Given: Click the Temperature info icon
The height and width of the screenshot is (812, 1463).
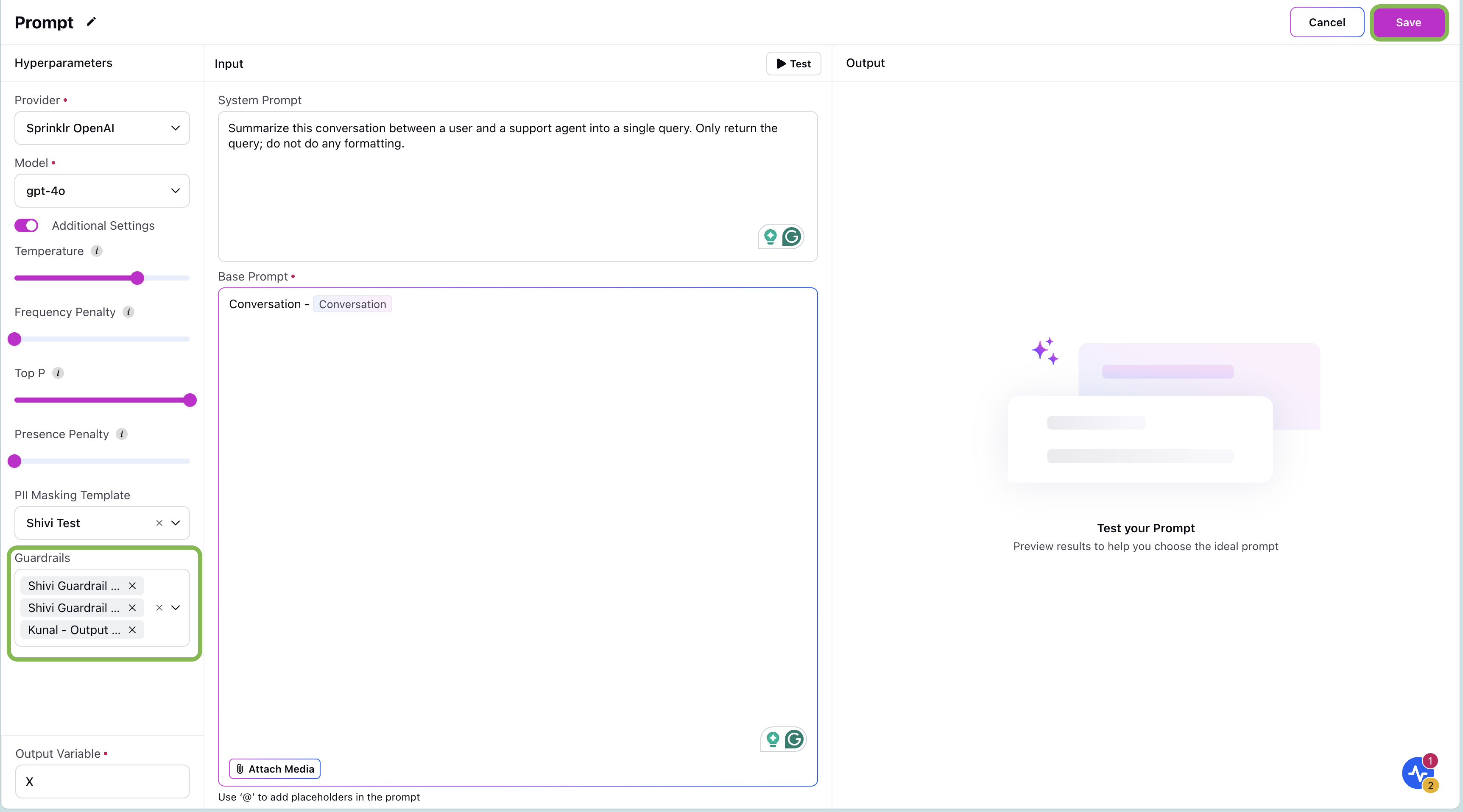Looking at the screenshot, I should [97, 251].
